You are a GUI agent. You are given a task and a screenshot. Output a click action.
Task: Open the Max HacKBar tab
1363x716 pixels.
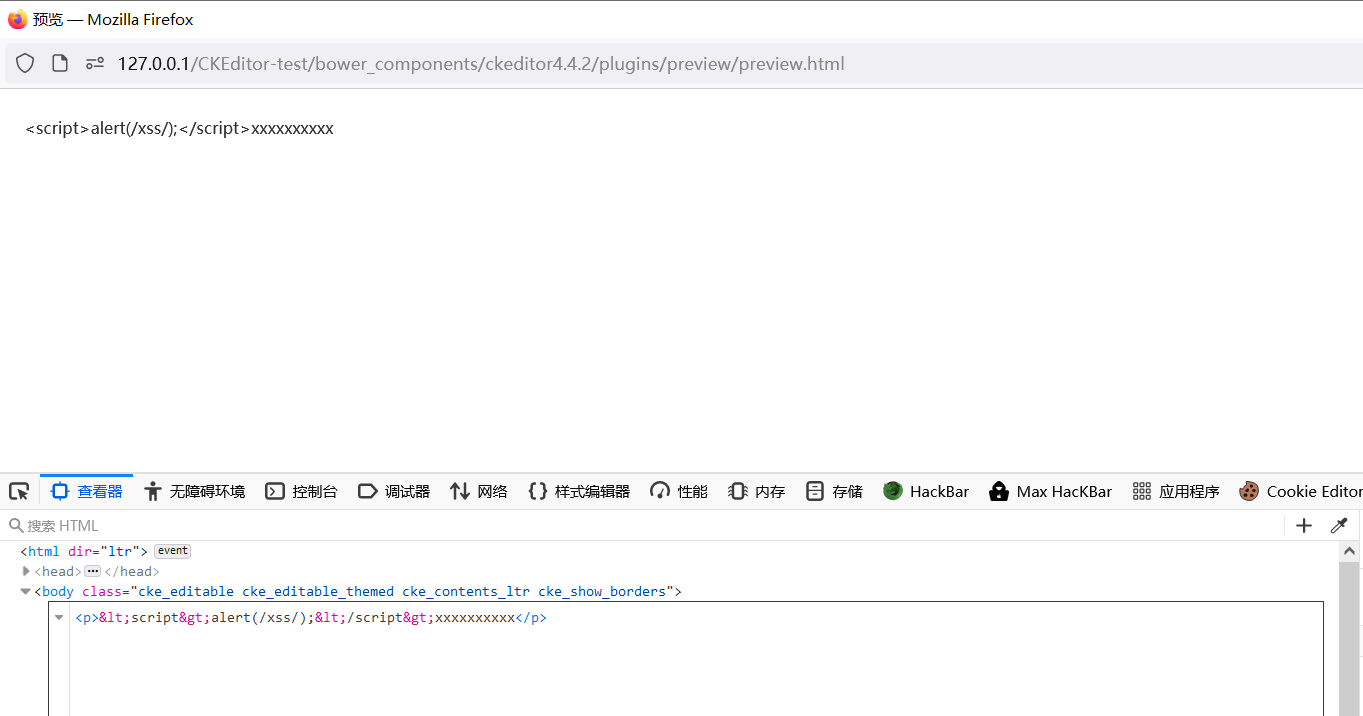point(1050,491)
